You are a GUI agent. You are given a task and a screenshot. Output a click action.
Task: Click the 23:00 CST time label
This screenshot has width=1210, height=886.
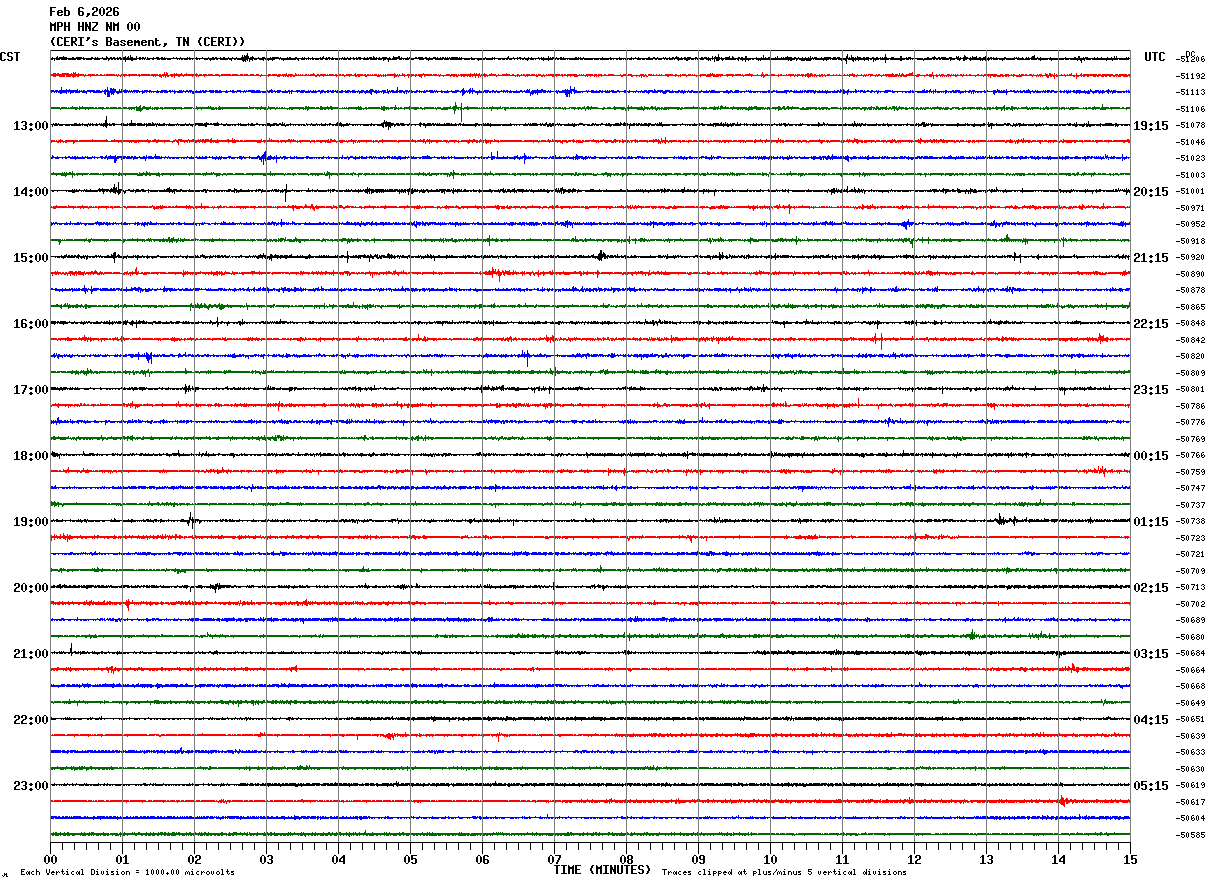point(30,786)
